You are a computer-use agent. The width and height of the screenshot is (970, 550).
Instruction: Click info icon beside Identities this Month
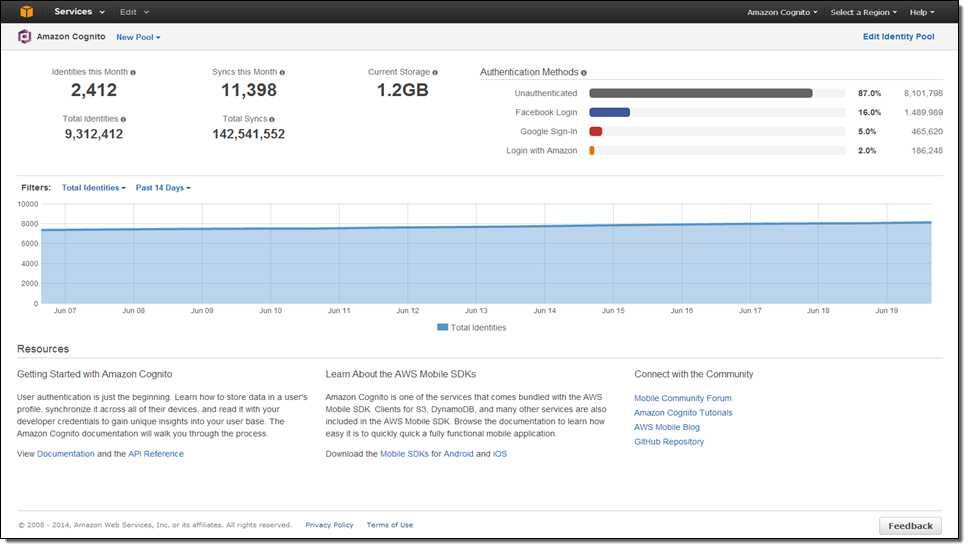pos(133,73)
